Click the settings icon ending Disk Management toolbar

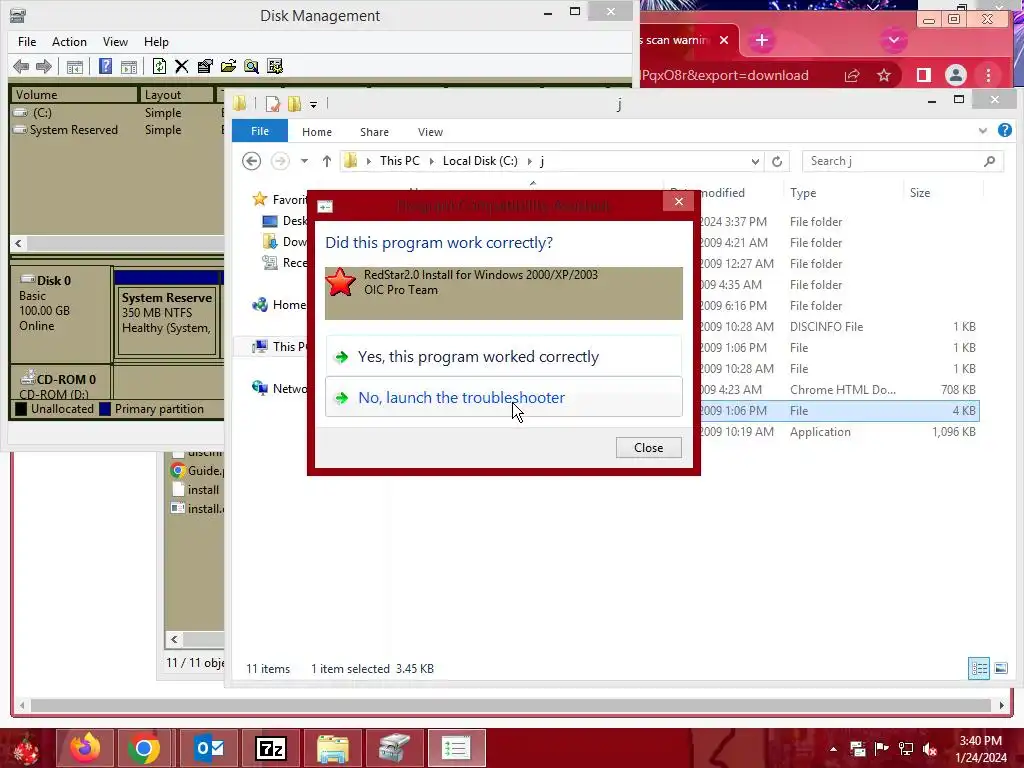(275, 66)
